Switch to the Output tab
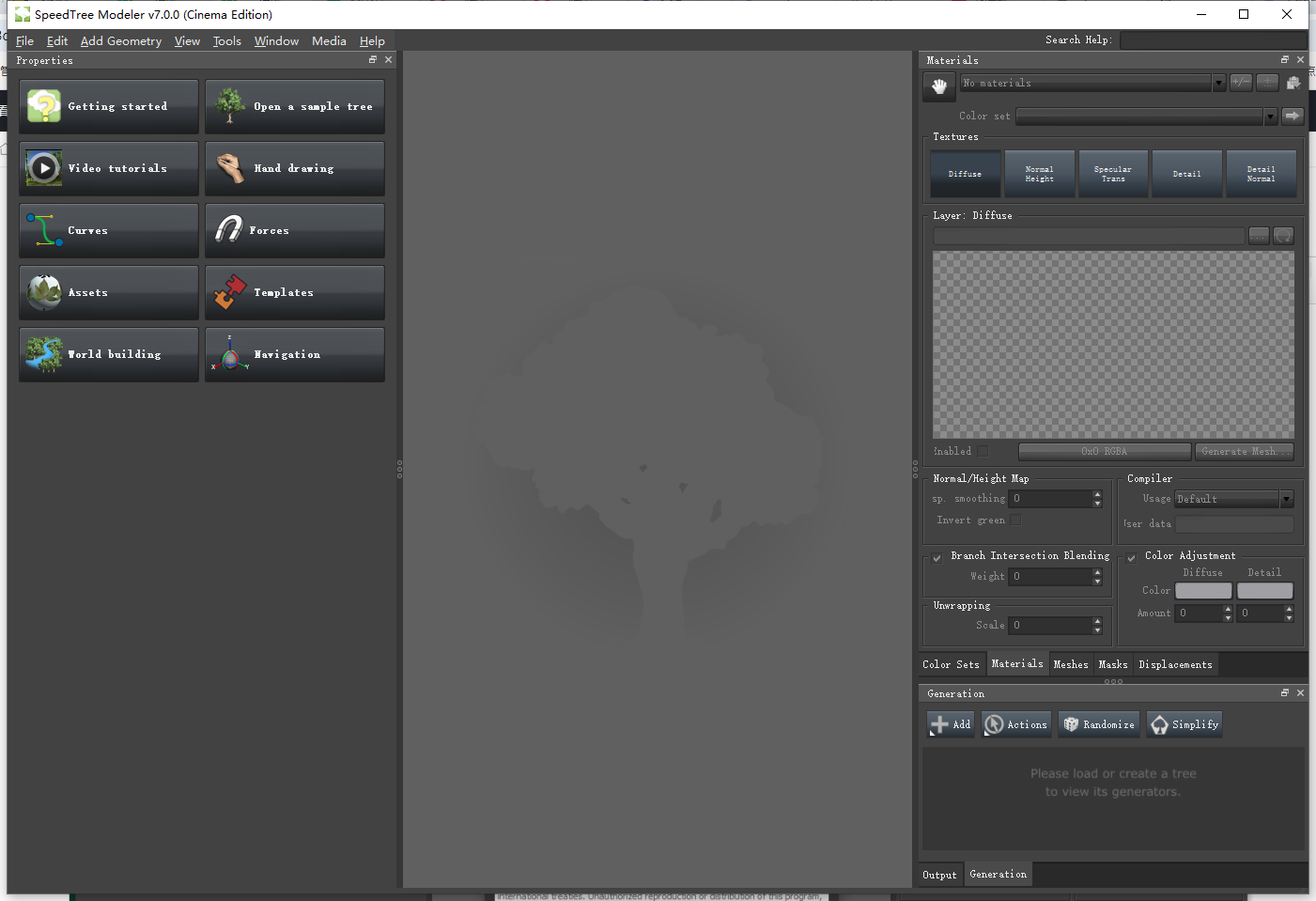This screenshot has height=901, width=1316. (939, 875)
